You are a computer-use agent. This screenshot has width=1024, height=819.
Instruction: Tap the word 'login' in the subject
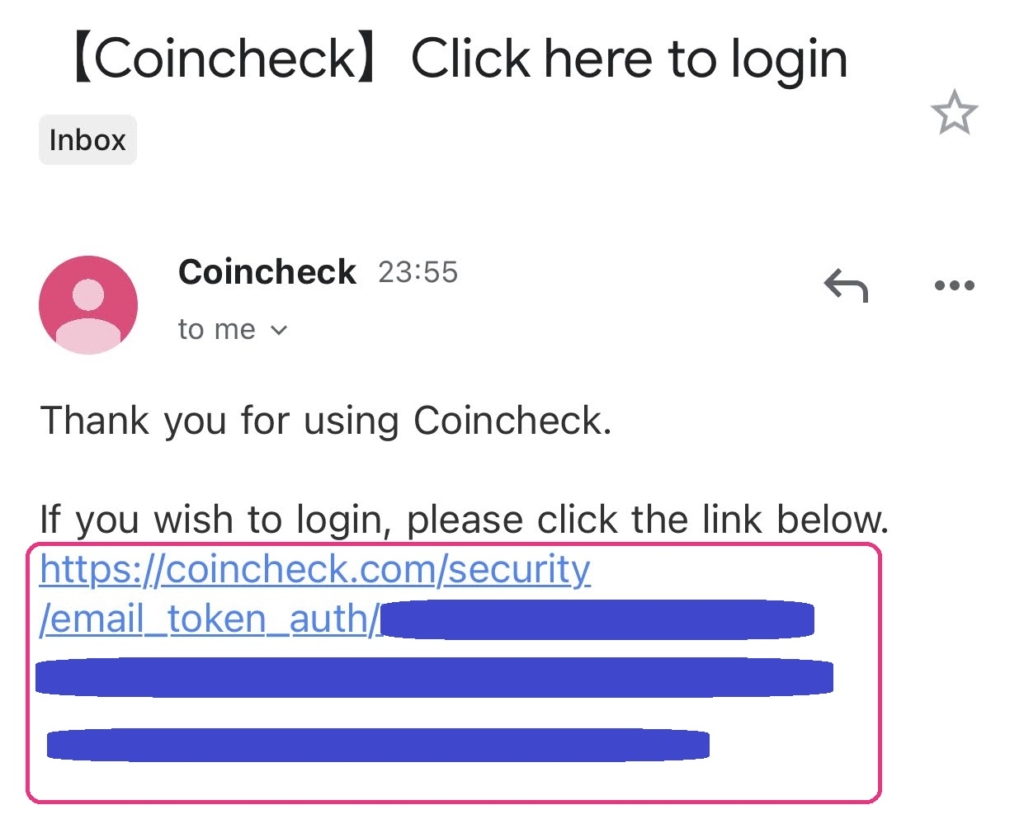789,61
